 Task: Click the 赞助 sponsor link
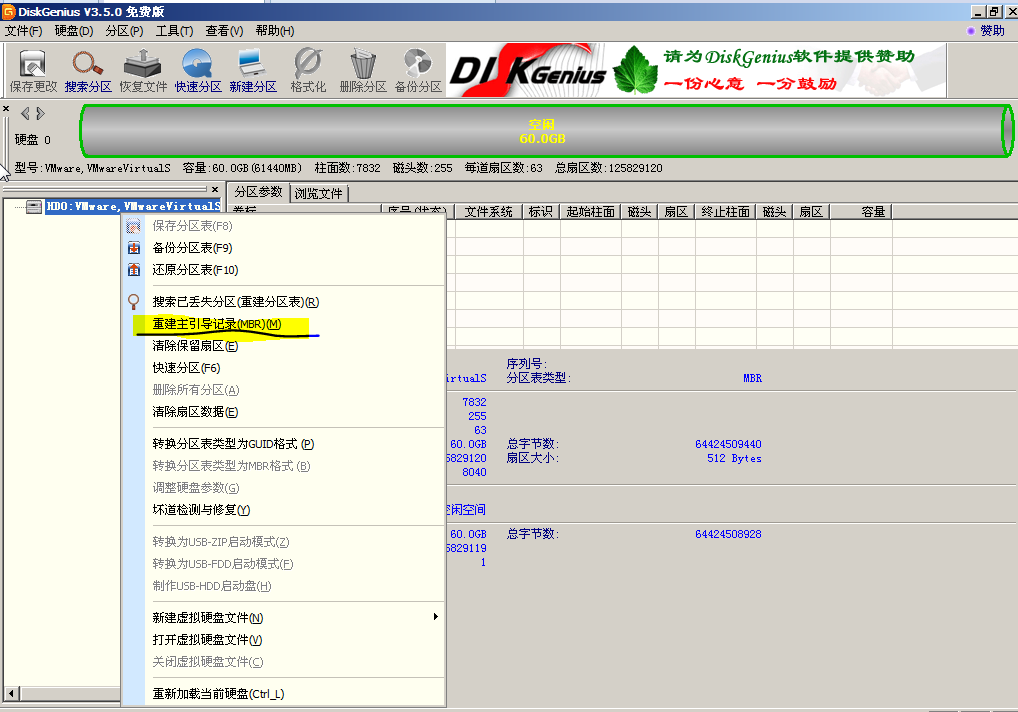[991, 31]
